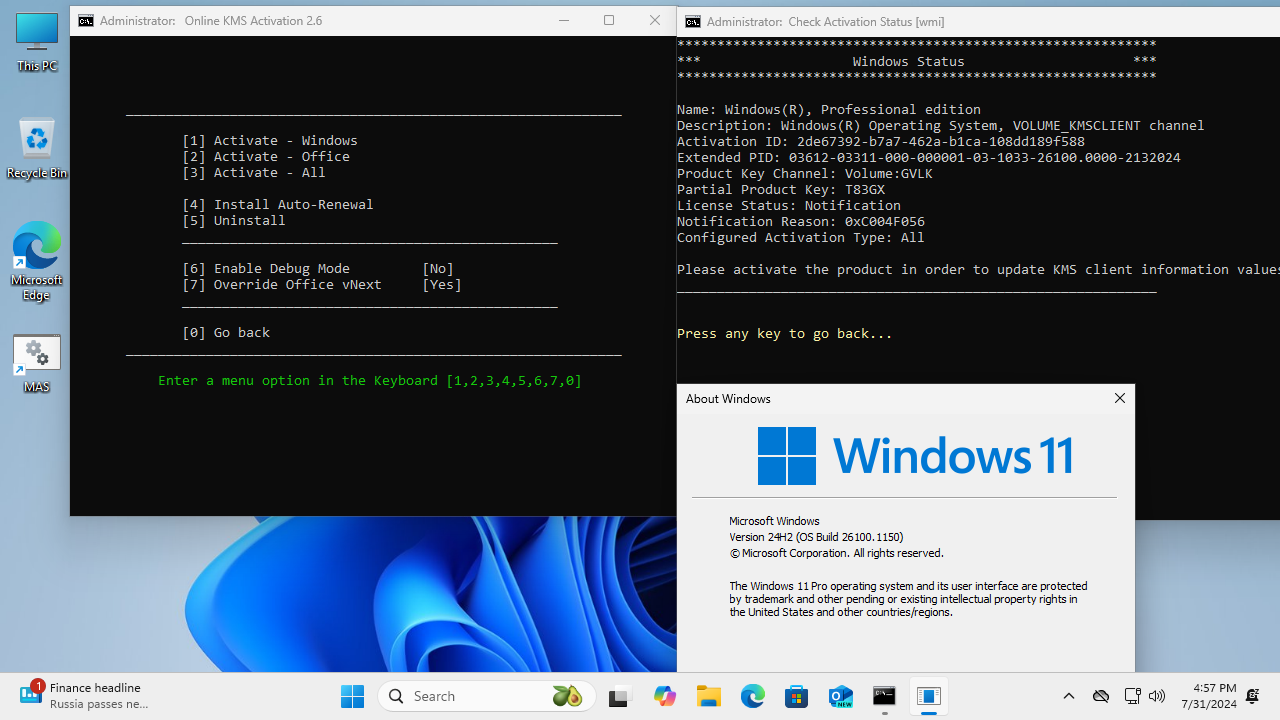This screenshot has width=1280, height=720.
Task: Minimize the Online KMS Activation window
Action: pos(564,20)
